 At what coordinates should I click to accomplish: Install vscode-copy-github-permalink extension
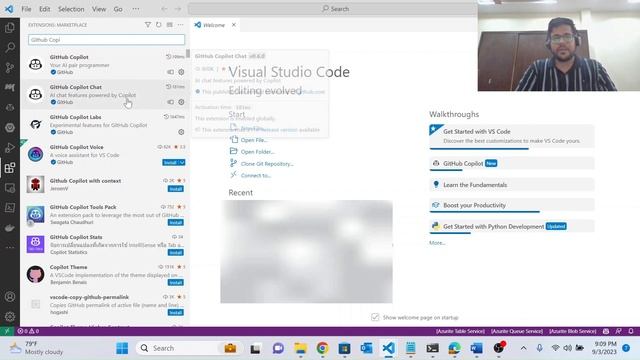[176, 313]
